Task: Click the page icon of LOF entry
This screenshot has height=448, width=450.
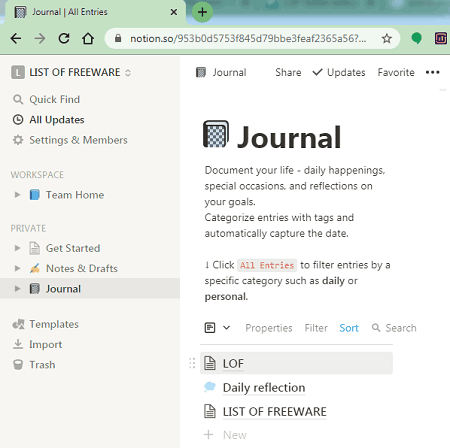Action: pos(210,363)
